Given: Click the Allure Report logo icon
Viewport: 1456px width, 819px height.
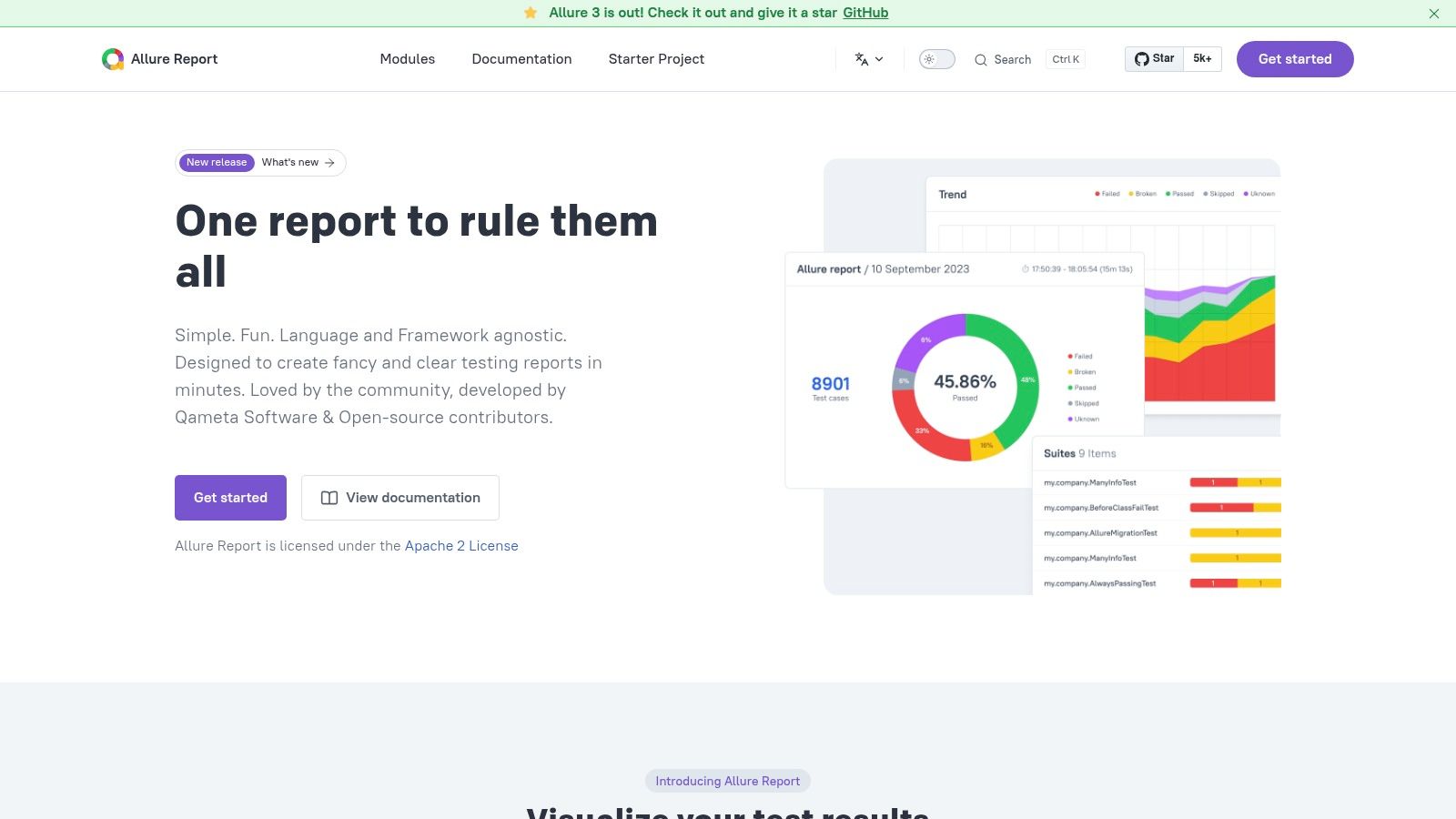Looking at the screenshot, I should click(113, 59).
